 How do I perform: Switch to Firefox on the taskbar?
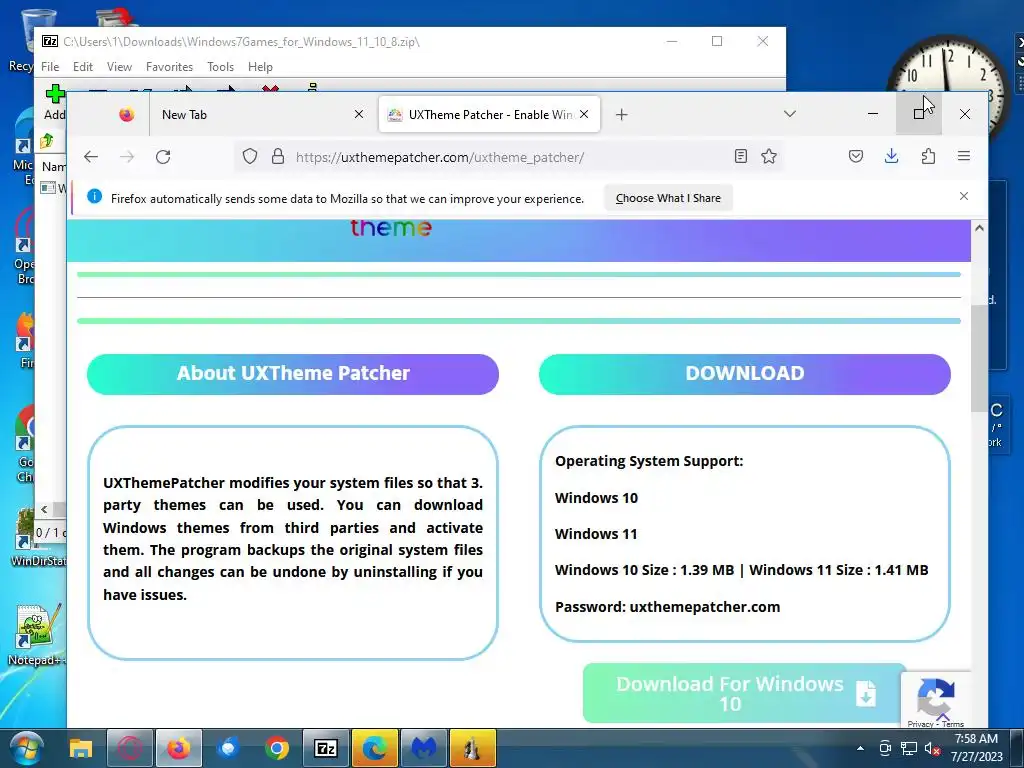(x=178, y=748)
